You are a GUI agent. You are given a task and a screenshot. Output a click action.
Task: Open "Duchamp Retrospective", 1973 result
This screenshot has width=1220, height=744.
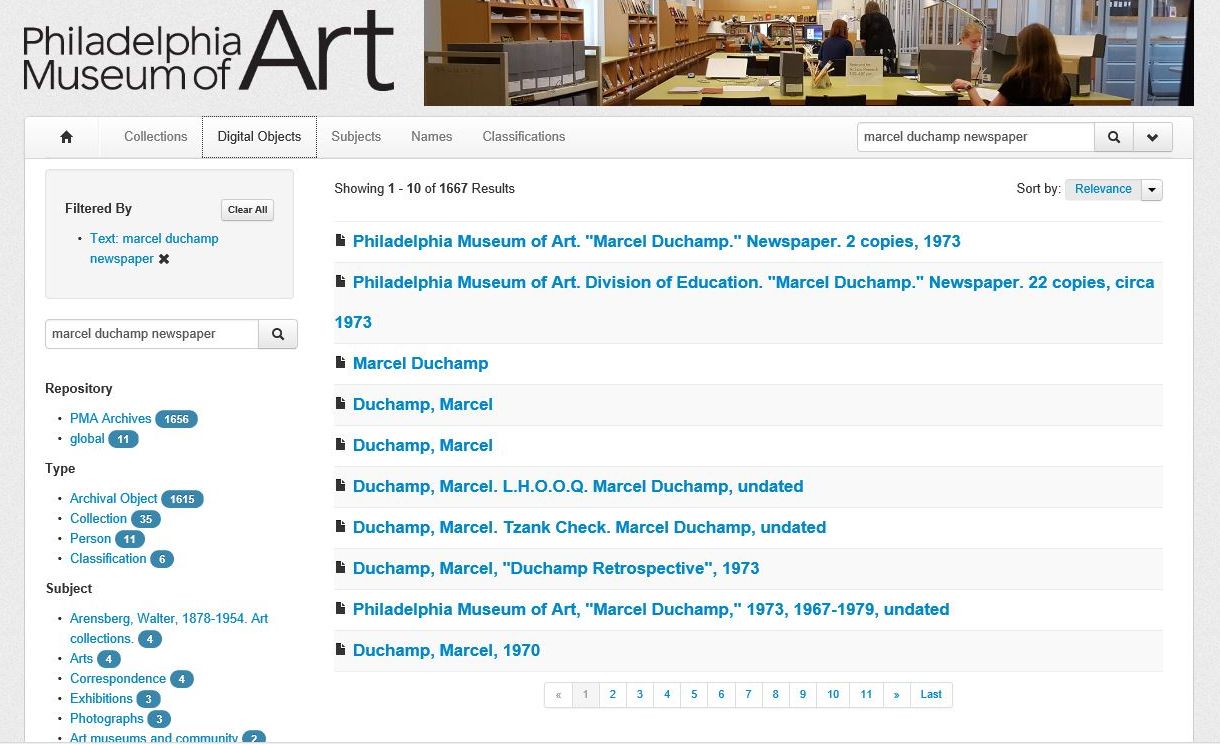click(x=556, y=569)
